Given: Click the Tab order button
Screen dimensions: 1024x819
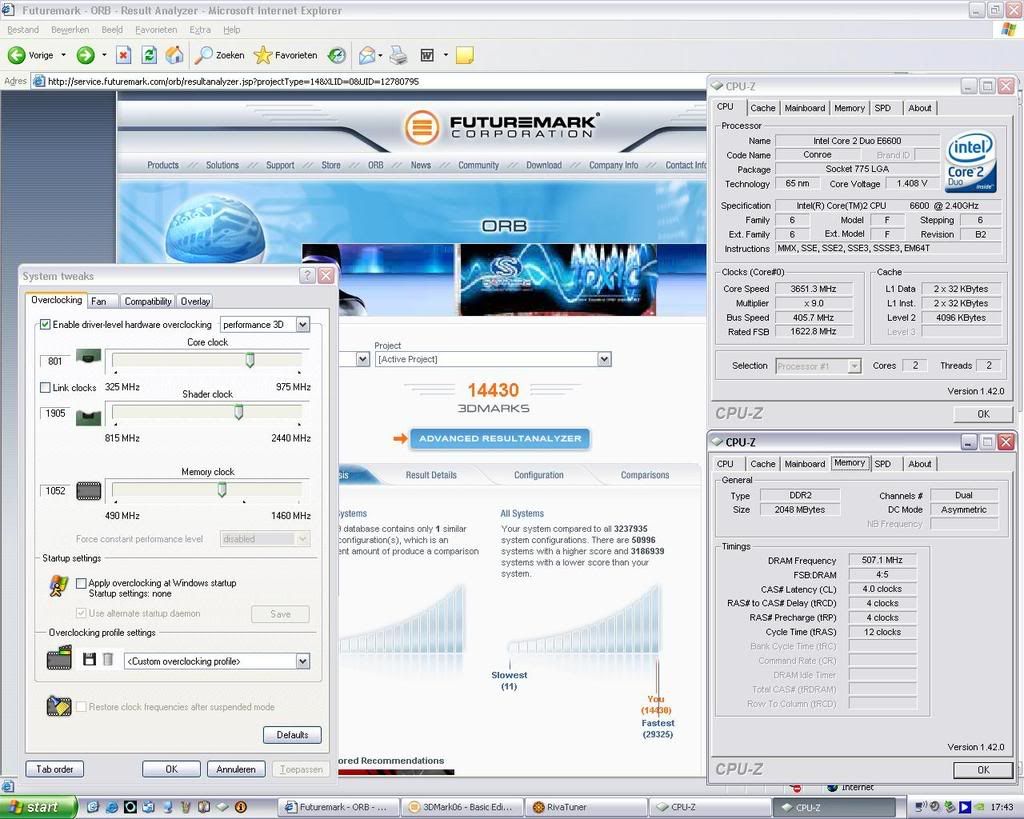Looking at the screenshot, I should [55, 769].
